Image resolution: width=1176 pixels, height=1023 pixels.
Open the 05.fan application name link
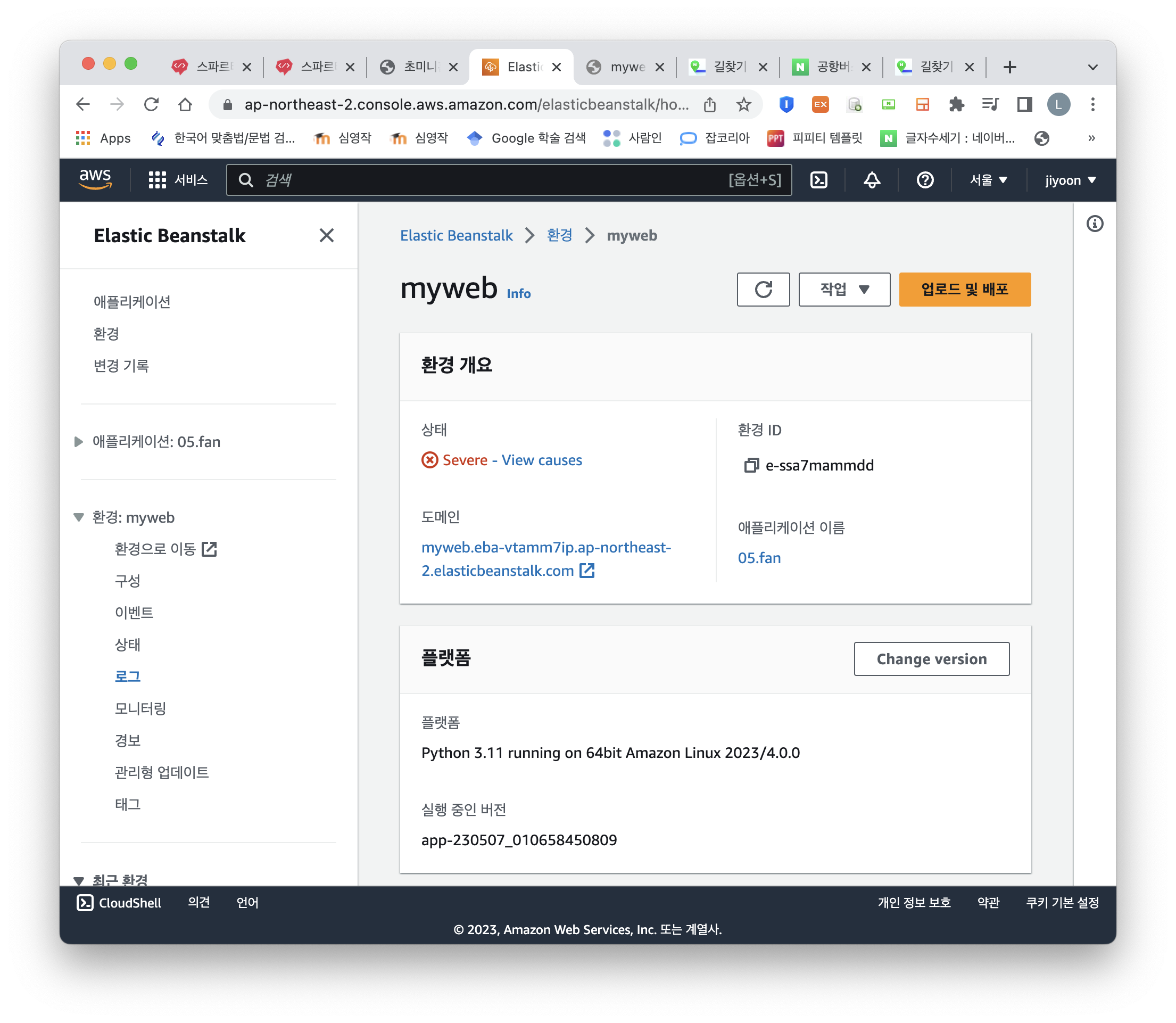point(759,558)
